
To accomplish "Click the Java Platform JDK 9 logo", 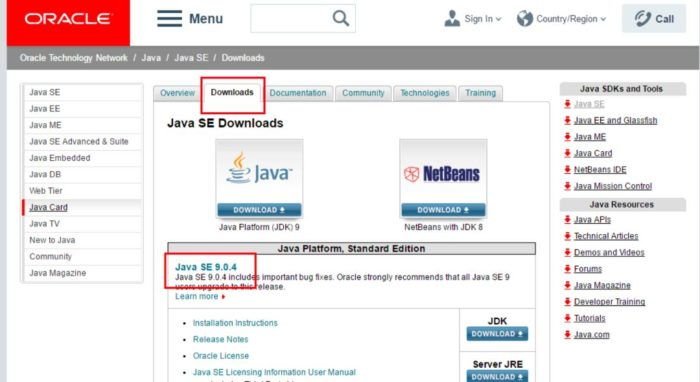I will coord(259,172).
